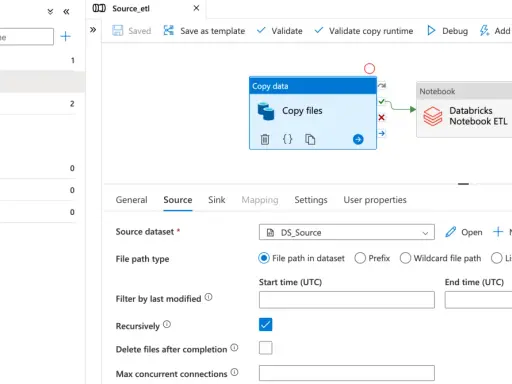
Task: Click the Saved button in toolbar
Action: pos(131,31)
